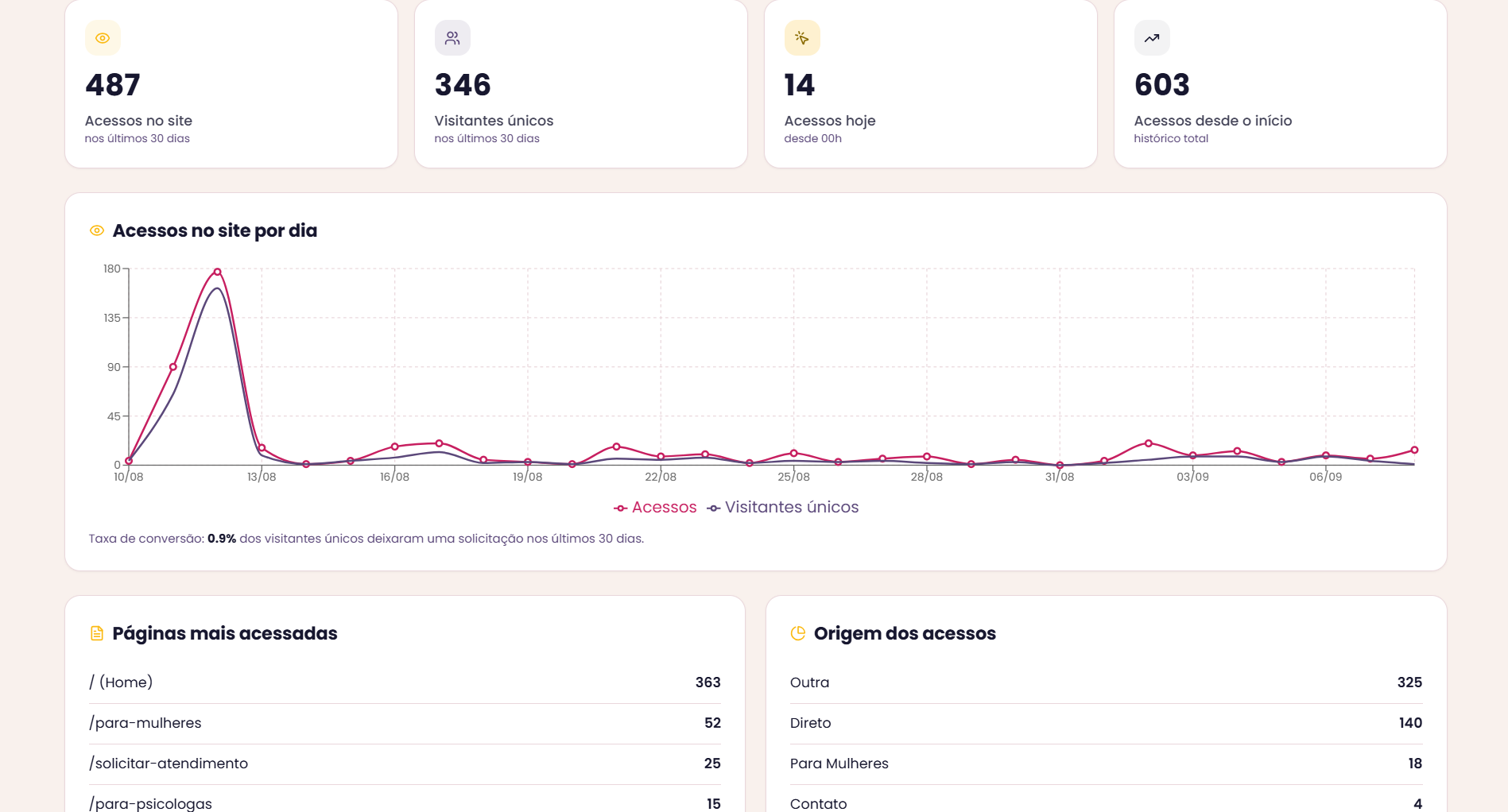
Task: Click the document icon beside Páginas mais acessadas
Action: (x=97, y=633)
